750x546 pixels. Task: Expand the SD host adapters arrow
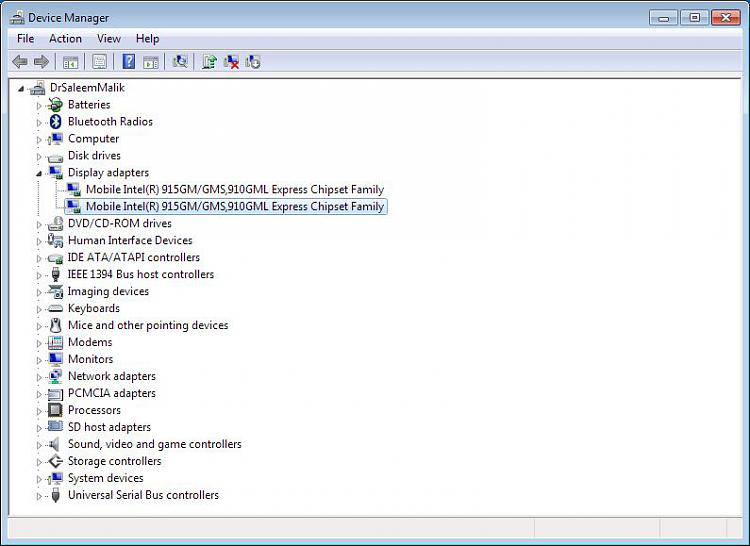coord(39,427)
